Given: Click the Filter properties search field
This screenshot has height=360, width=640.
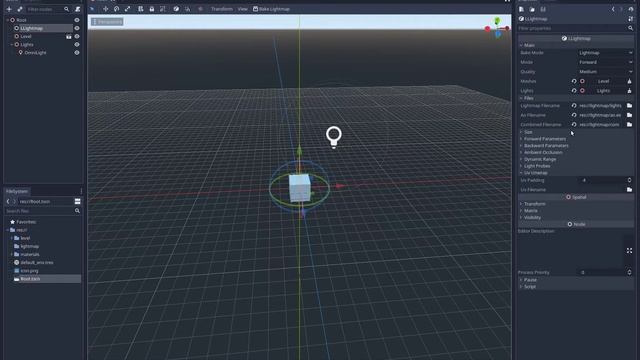Looking at the screenshot, I should pyautogui.click(x=576, y=28).
